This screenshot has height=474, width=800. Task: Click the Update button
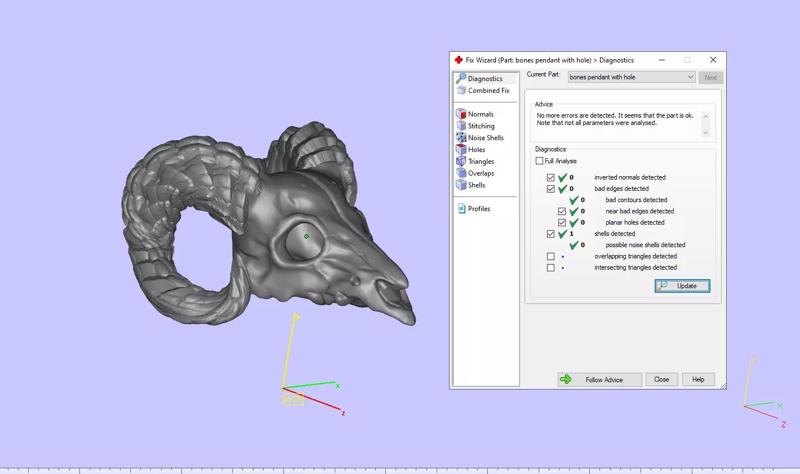[683, 286]
